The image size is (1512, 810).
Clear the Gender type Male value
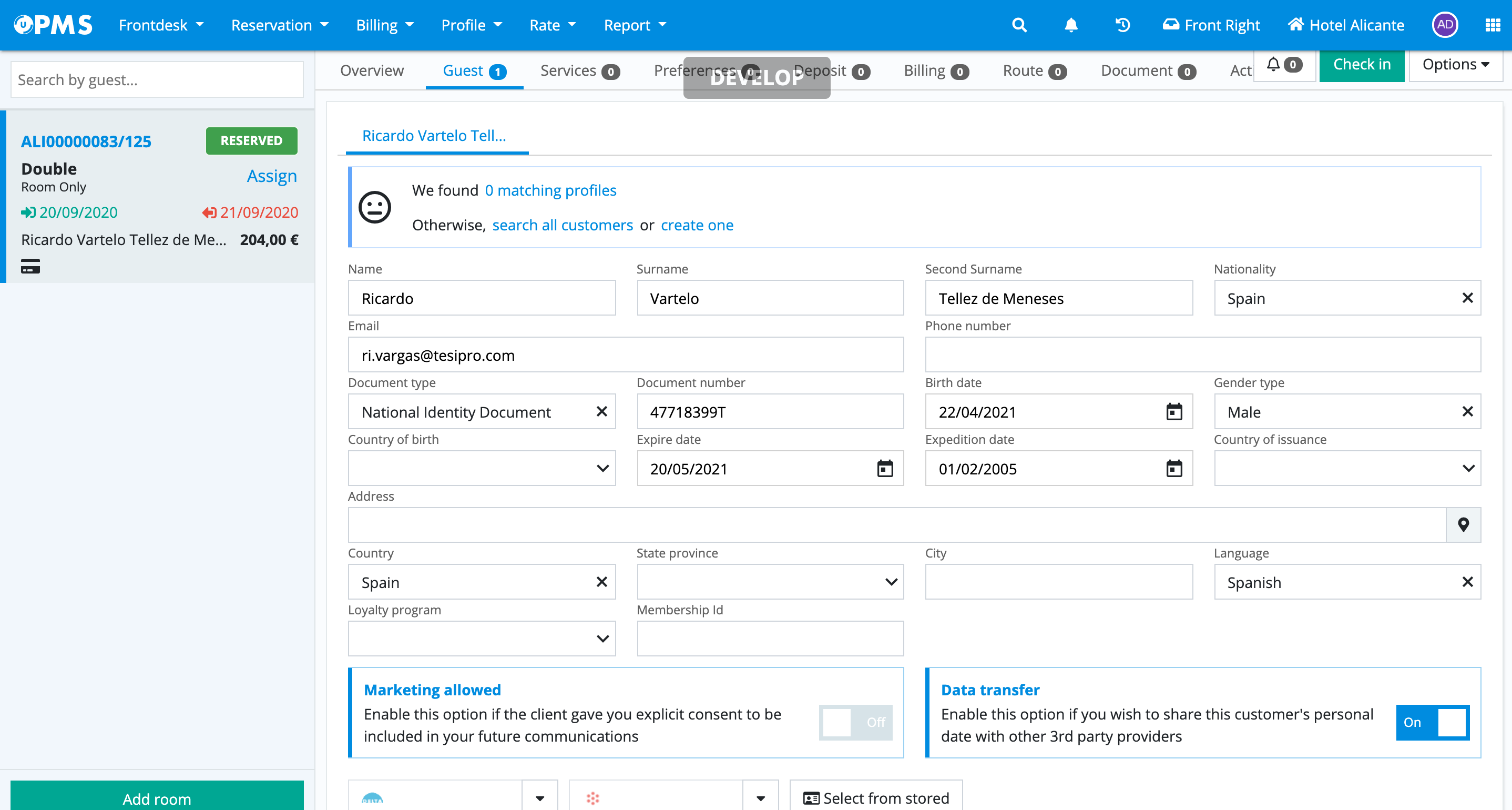pos(1467,412)
